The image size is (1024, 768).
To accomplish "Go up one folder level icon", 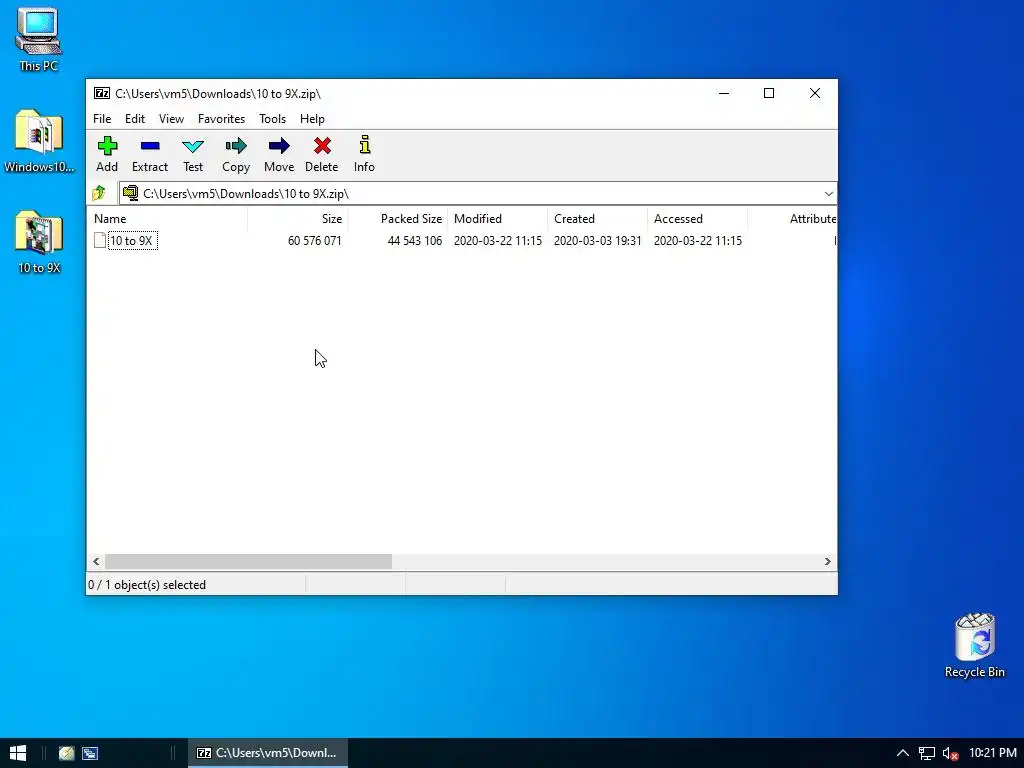I will (x=99, y=193).
